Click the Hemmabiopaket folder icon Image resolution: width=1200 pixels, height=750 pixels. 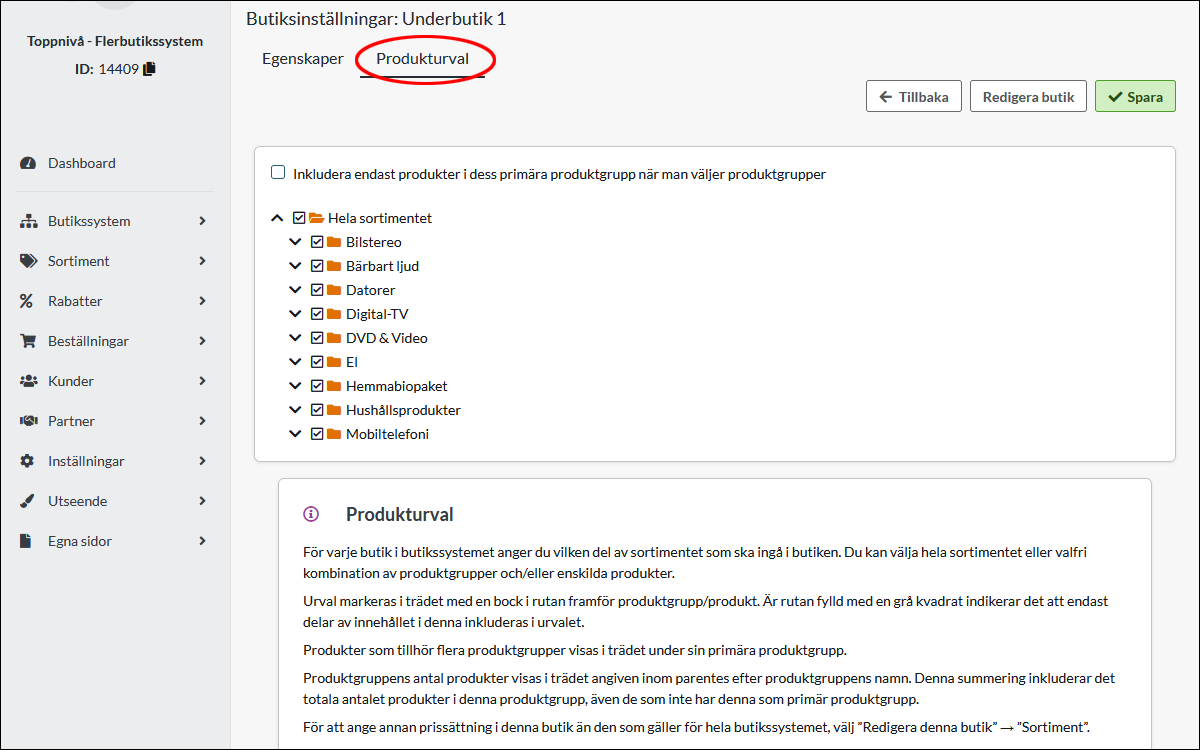[334, 386]
